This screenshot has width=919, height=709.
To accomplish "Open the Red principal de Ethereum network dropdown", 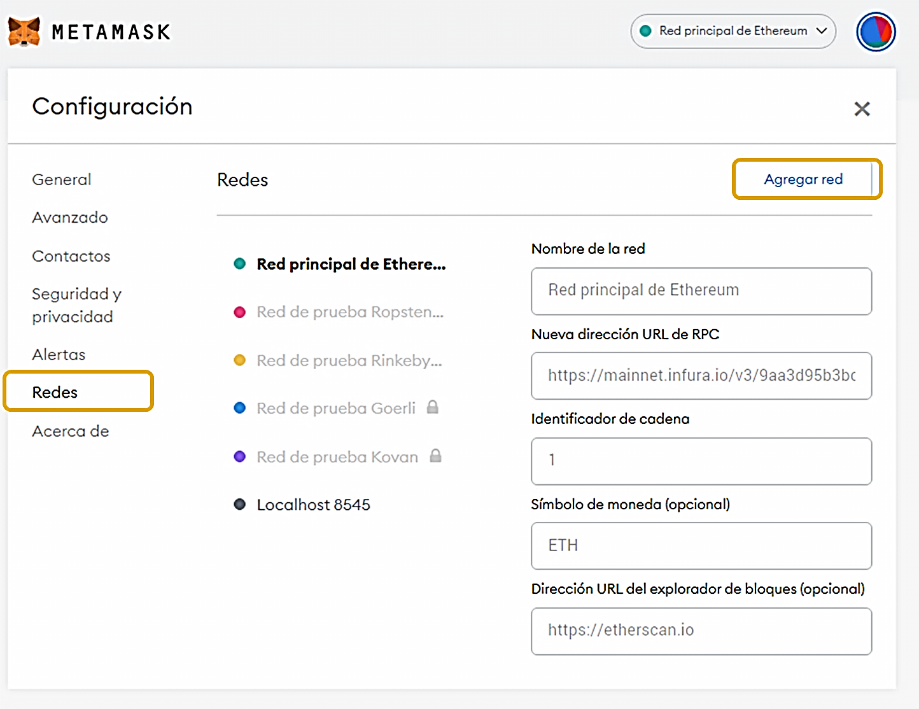I will [733, 31].
